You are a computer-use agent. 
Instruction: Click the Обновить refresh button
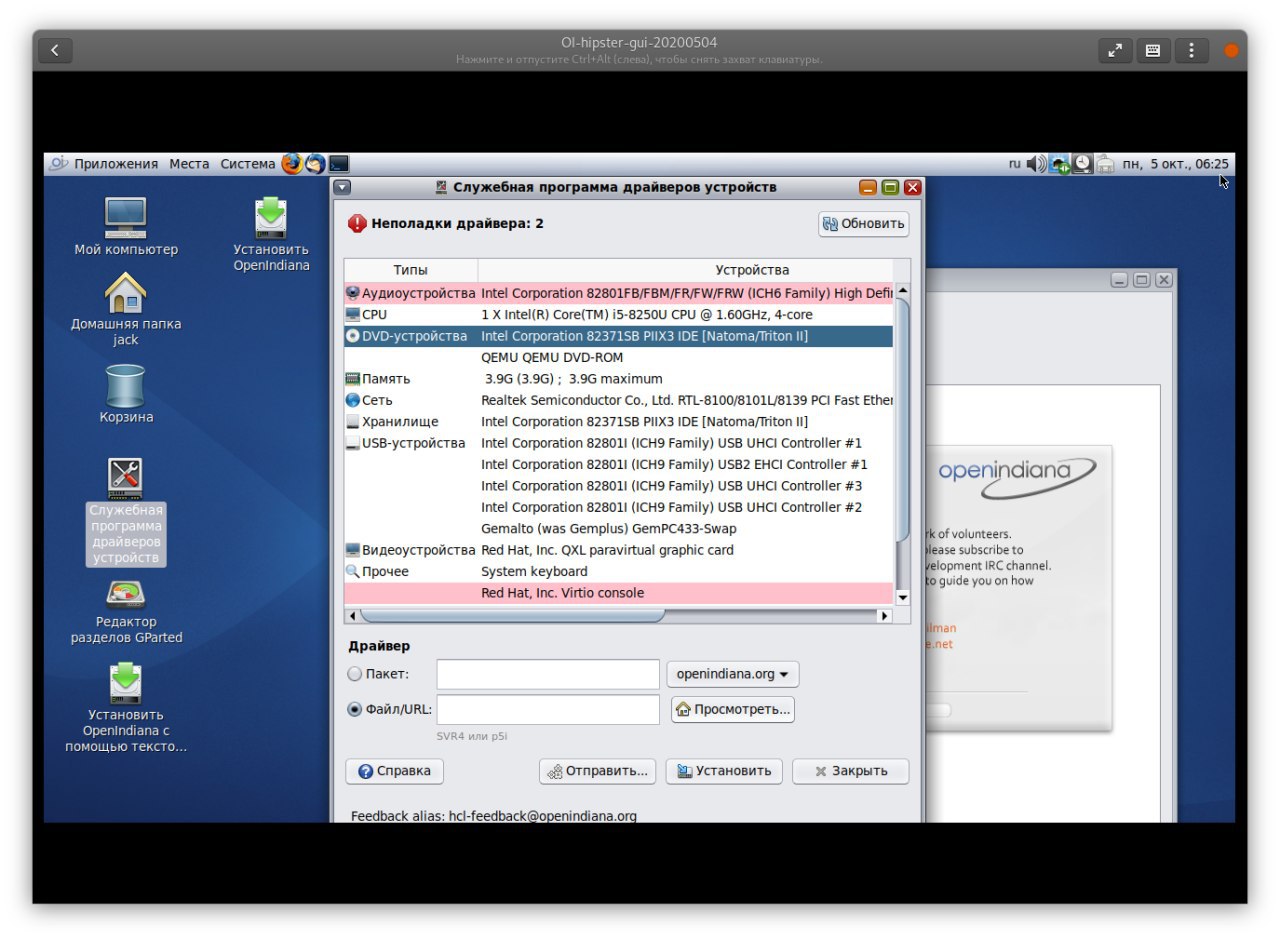pos(864,224)
